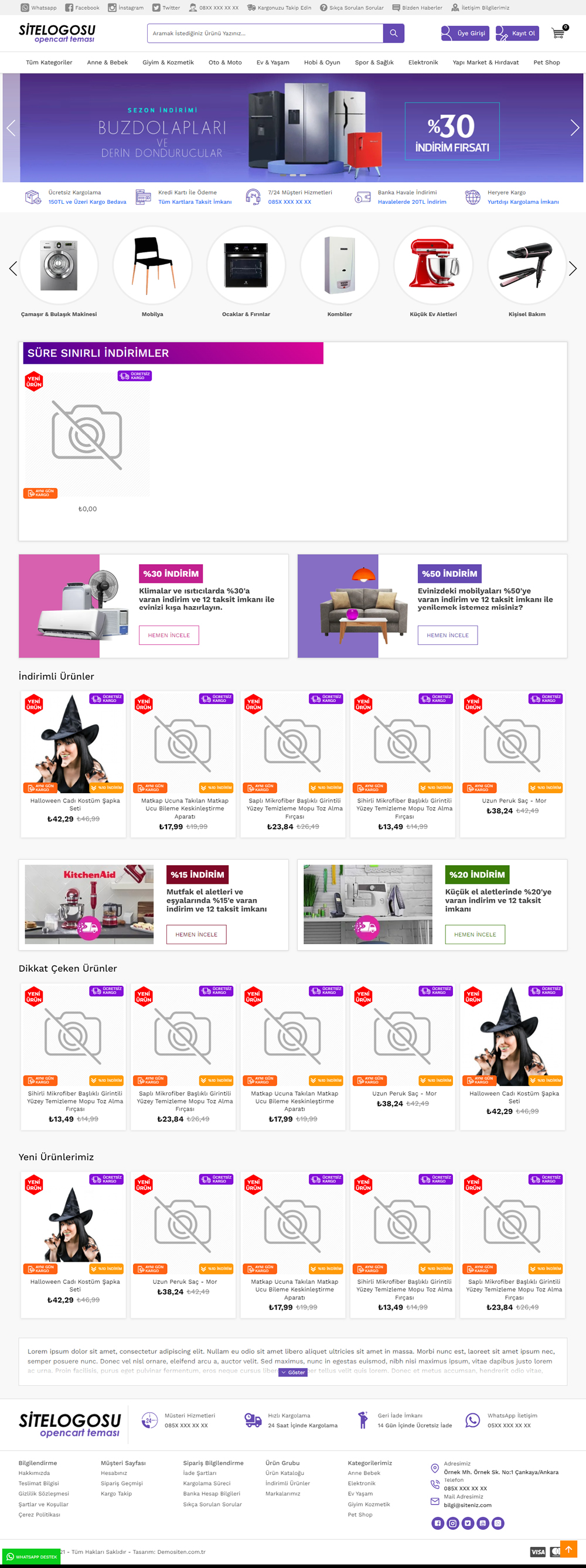This screenshot has width=586, height=1568.
Task: Expand the text with the Göster button
Action: [293, 1372]
